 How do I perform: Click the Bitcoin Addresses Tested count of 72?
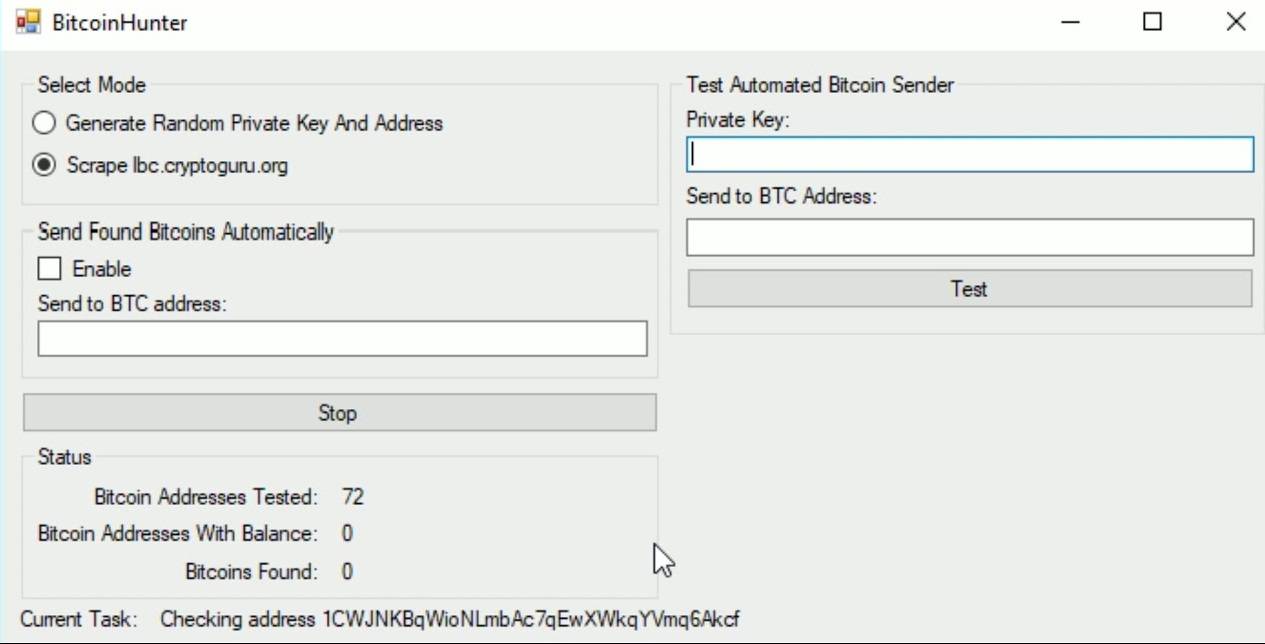pos(352,497)
